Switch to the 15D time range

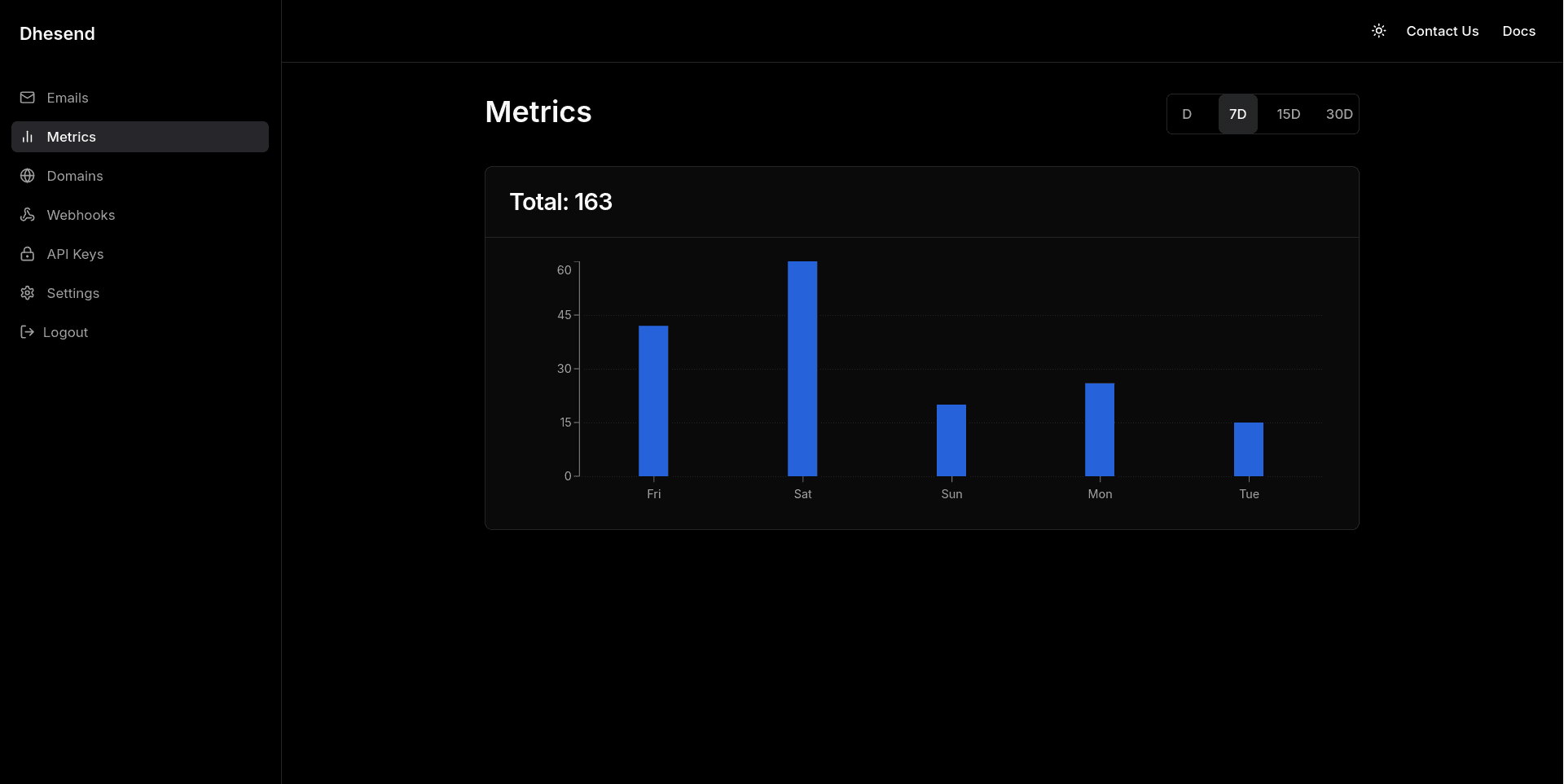(x=1288, y=114)
